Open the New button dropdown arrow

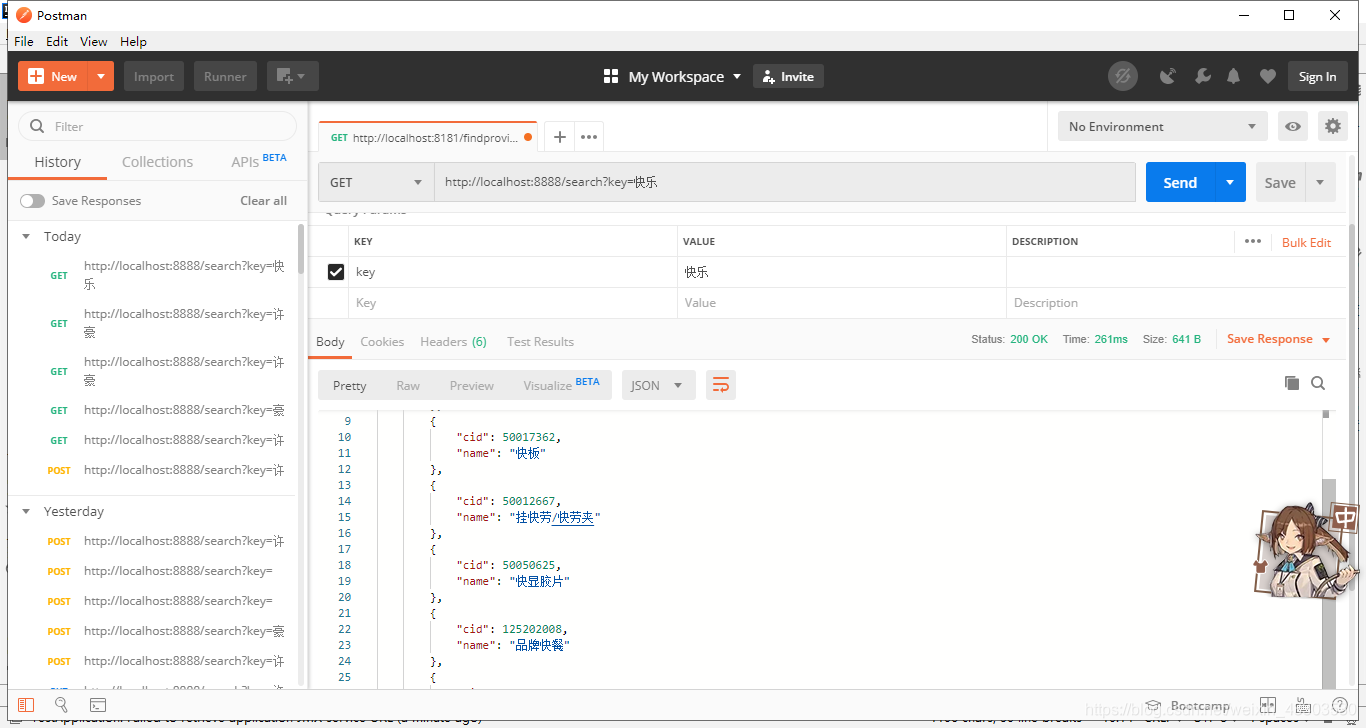click(101, 76)
